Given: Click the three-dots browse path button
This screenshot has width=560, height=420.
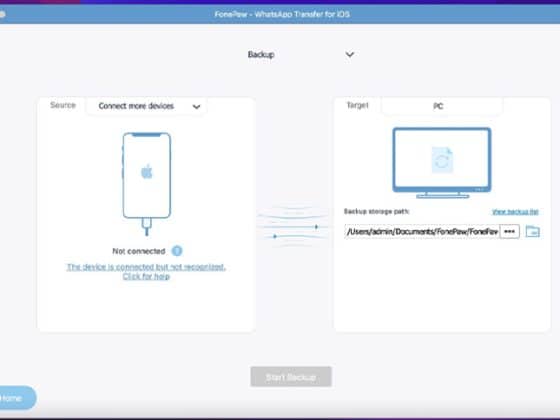Looking at the screenshot, I should click(509, 232).
